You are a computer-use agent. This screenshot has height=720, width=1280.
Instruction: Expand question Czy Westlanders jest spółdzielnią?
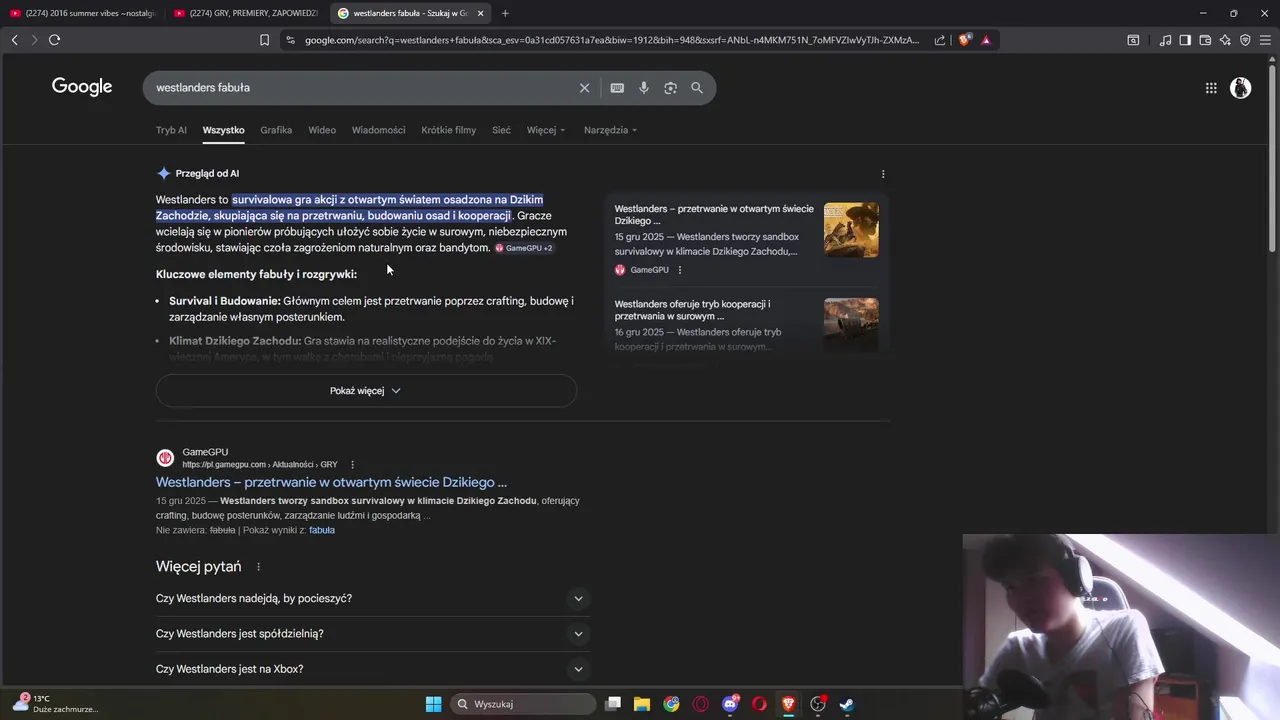tap(373, 634)
